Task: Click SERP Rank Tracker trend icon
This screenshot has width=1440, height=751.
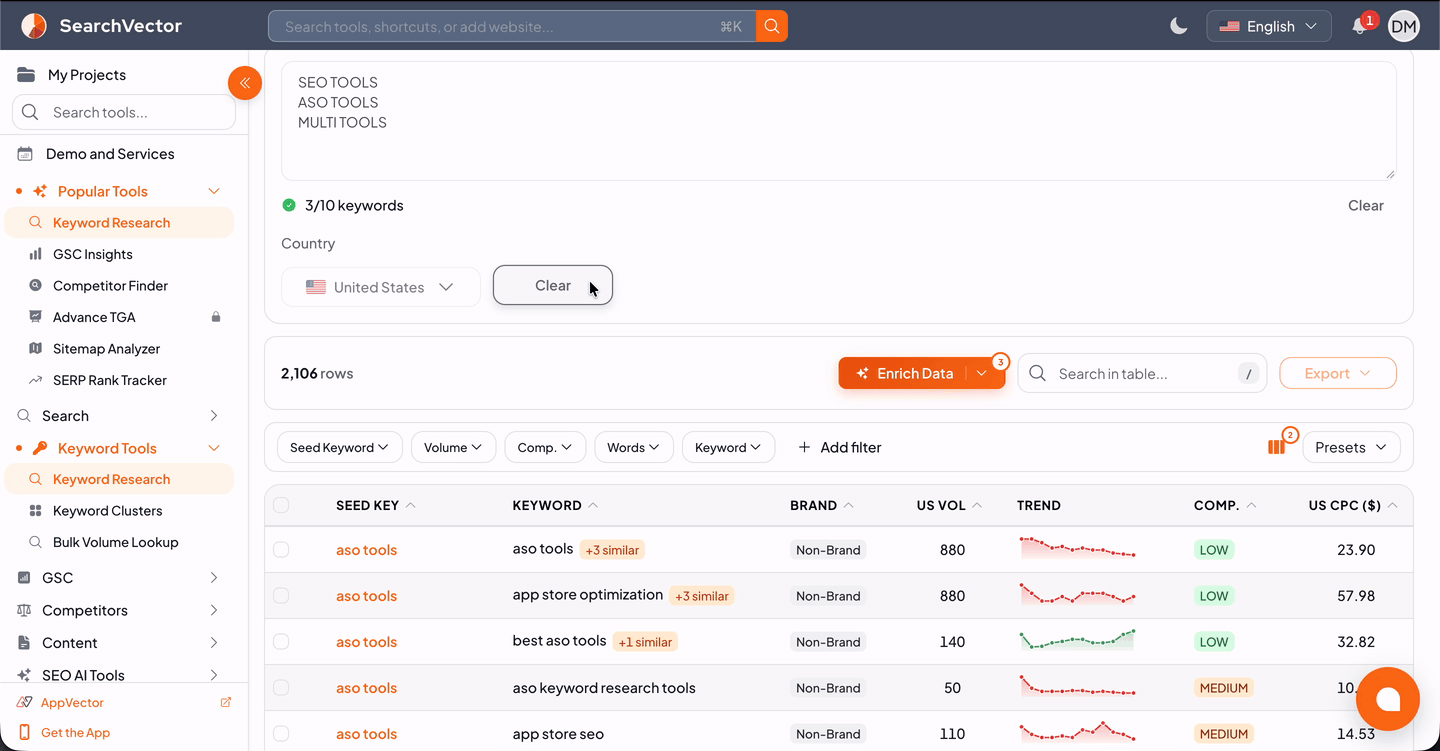Action: [x=36, y=380]
